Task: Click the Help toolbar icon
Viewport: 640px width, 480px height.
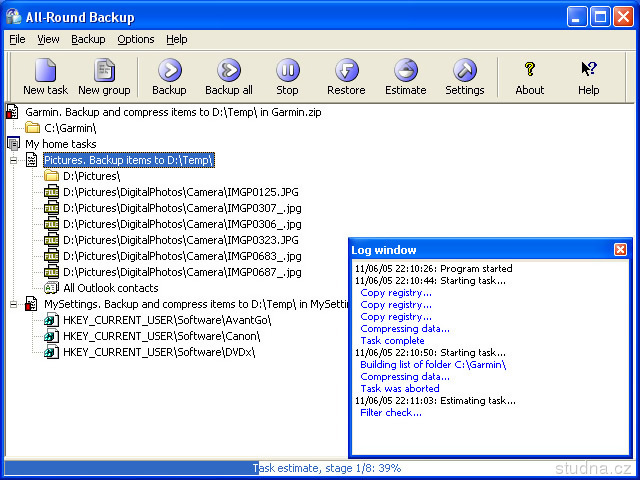Action: (588, 77)
